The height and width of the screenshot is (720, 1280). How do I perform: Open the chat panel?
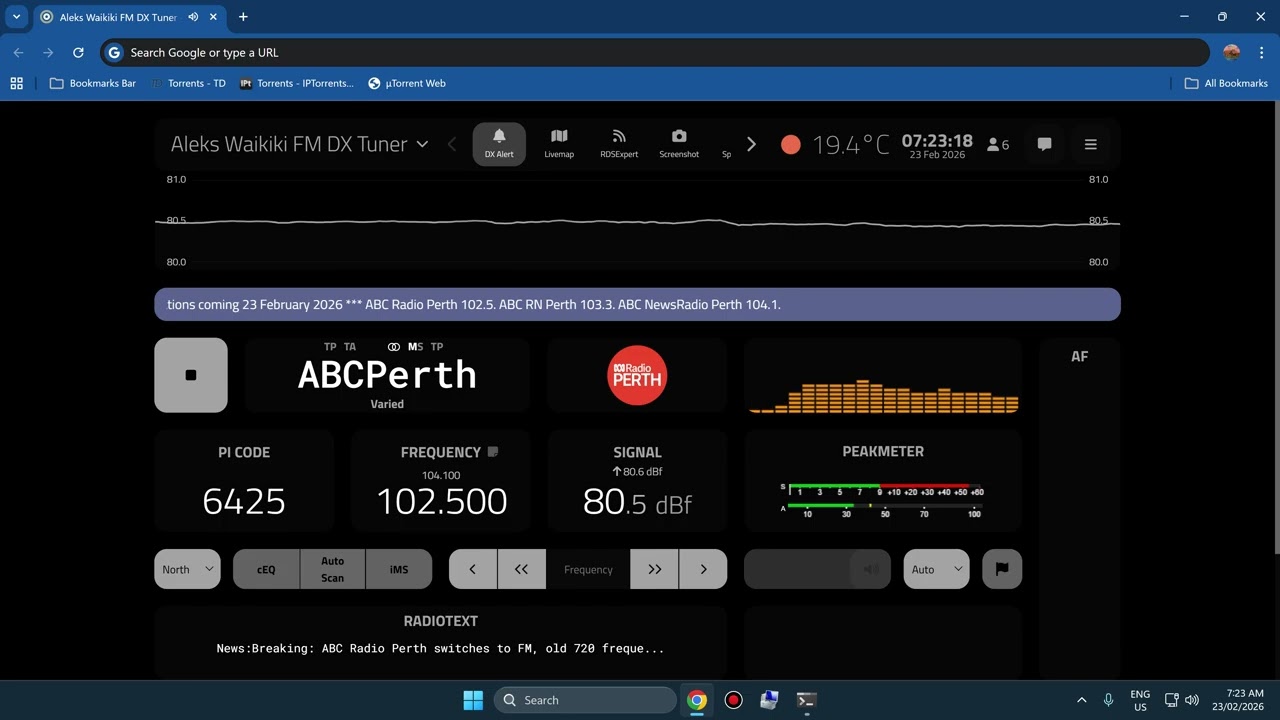[1044, 144]
